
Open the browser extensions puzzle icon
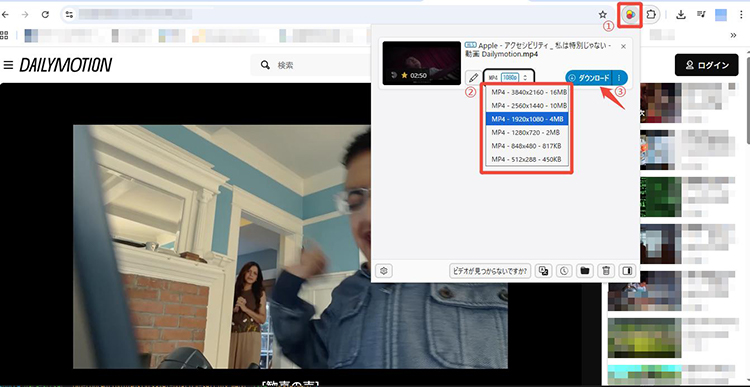pyautogui.click(x=652, y=15)
